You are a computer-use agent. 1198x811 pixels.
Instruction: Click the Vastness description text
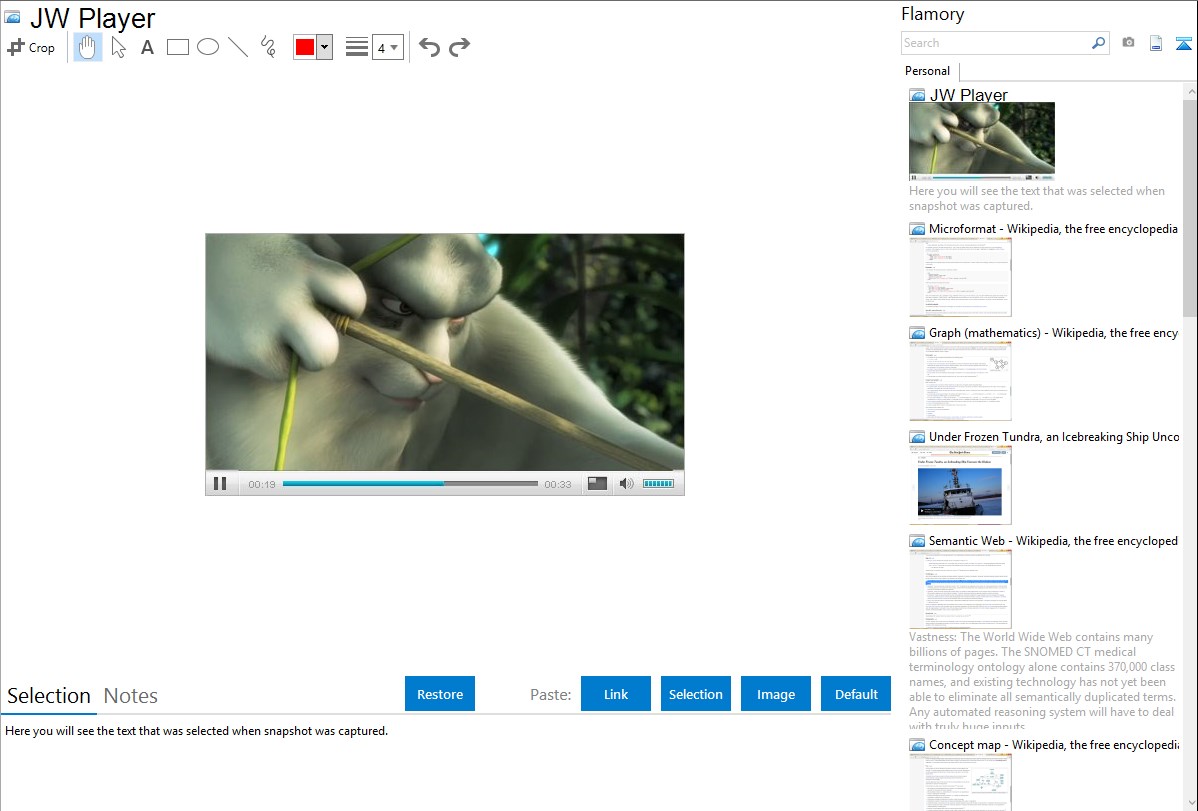[1042, 681]
